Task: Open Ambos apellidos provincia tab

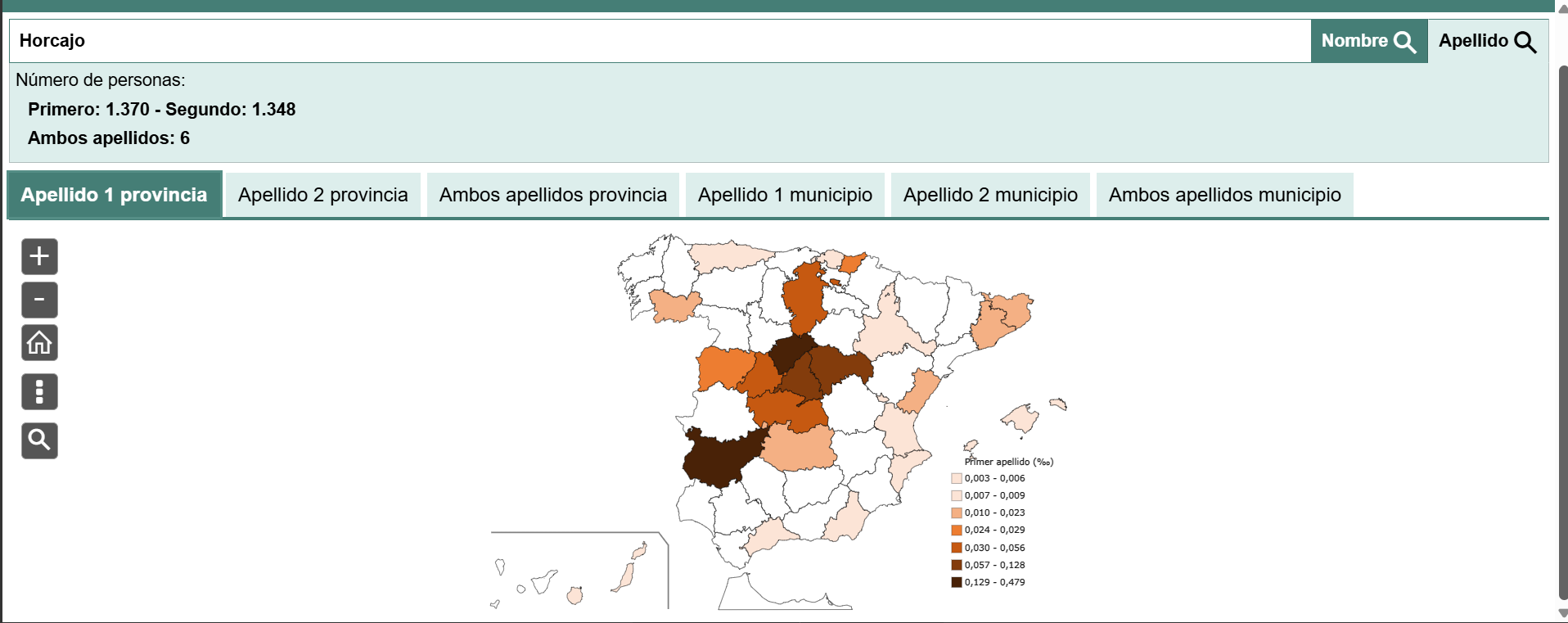Action: click(552, 195)
